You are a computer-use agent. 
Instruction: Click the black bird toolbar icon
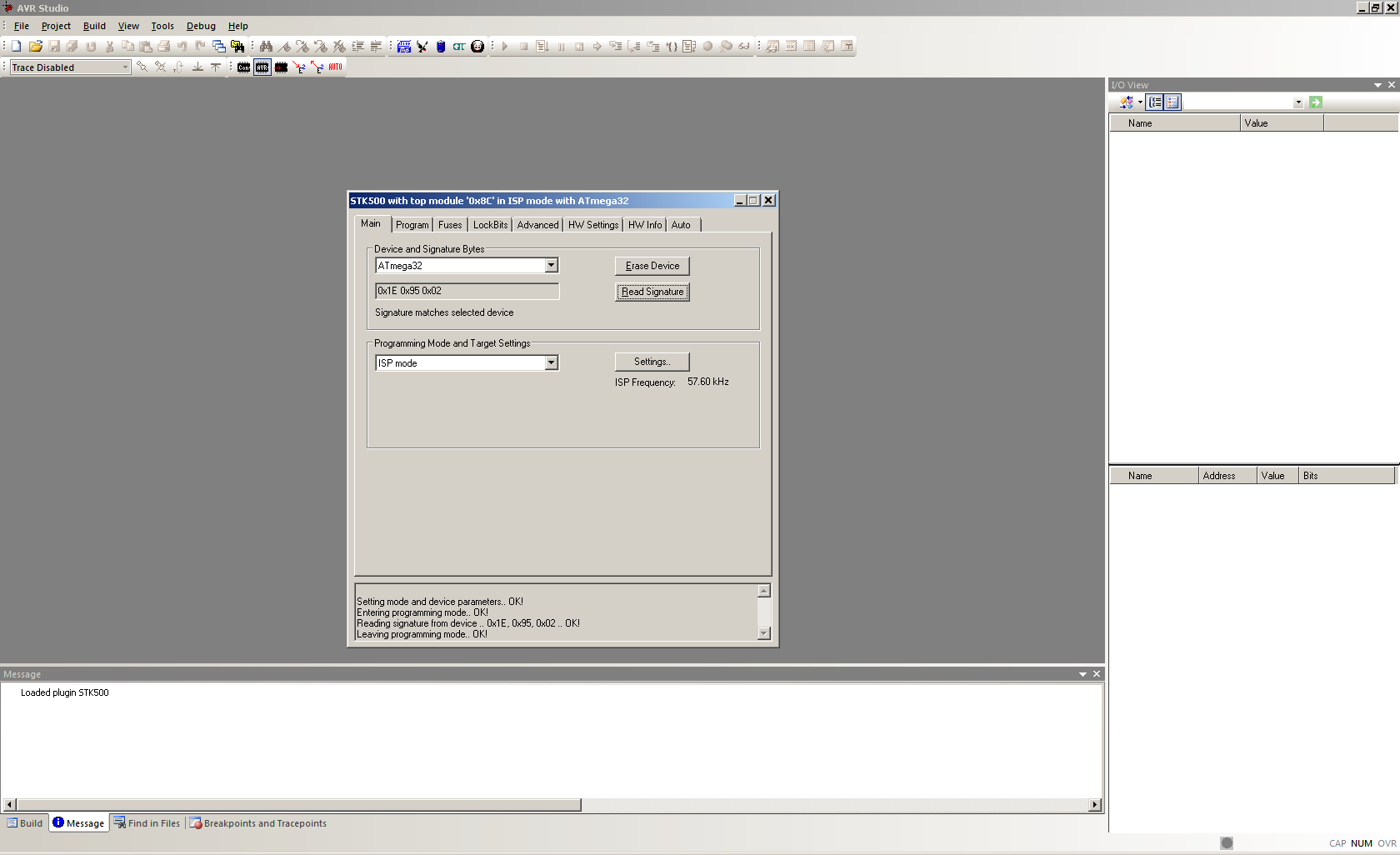(422, 46)
